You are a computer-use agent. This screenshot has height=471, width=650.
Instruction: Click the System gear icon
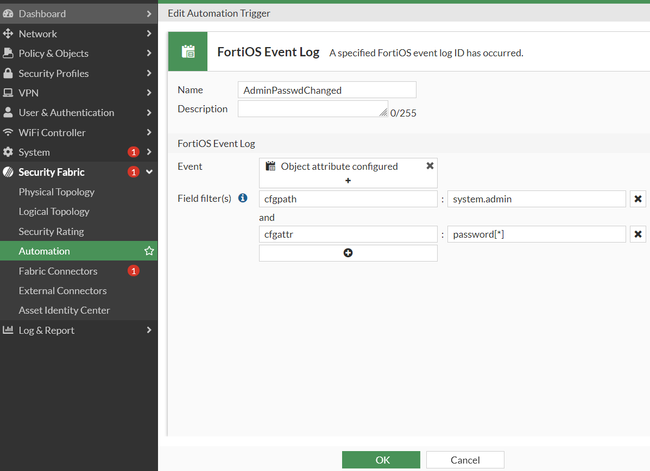tap(8, 152)
